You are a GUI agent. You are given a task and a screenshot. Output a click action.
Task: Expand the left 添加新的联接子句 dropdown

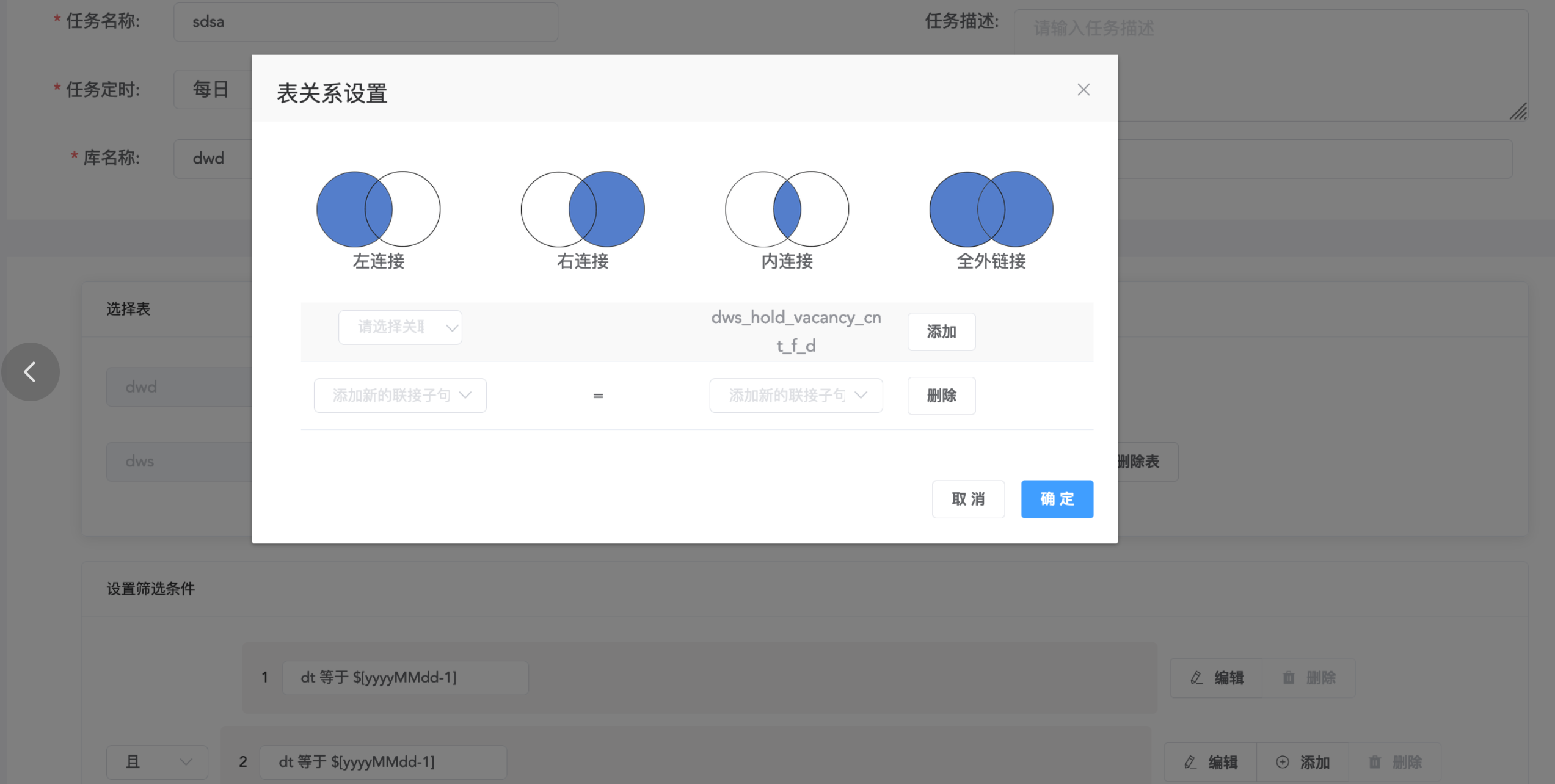point(400,395)
